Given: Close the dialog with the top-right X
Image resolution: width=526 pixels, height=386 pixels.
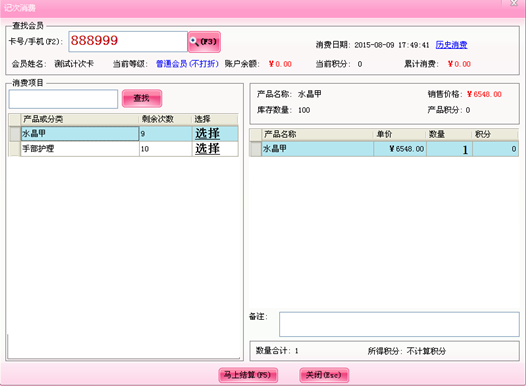Looking at the screenshot, I should pyautogui.click(x=514, y=3).
